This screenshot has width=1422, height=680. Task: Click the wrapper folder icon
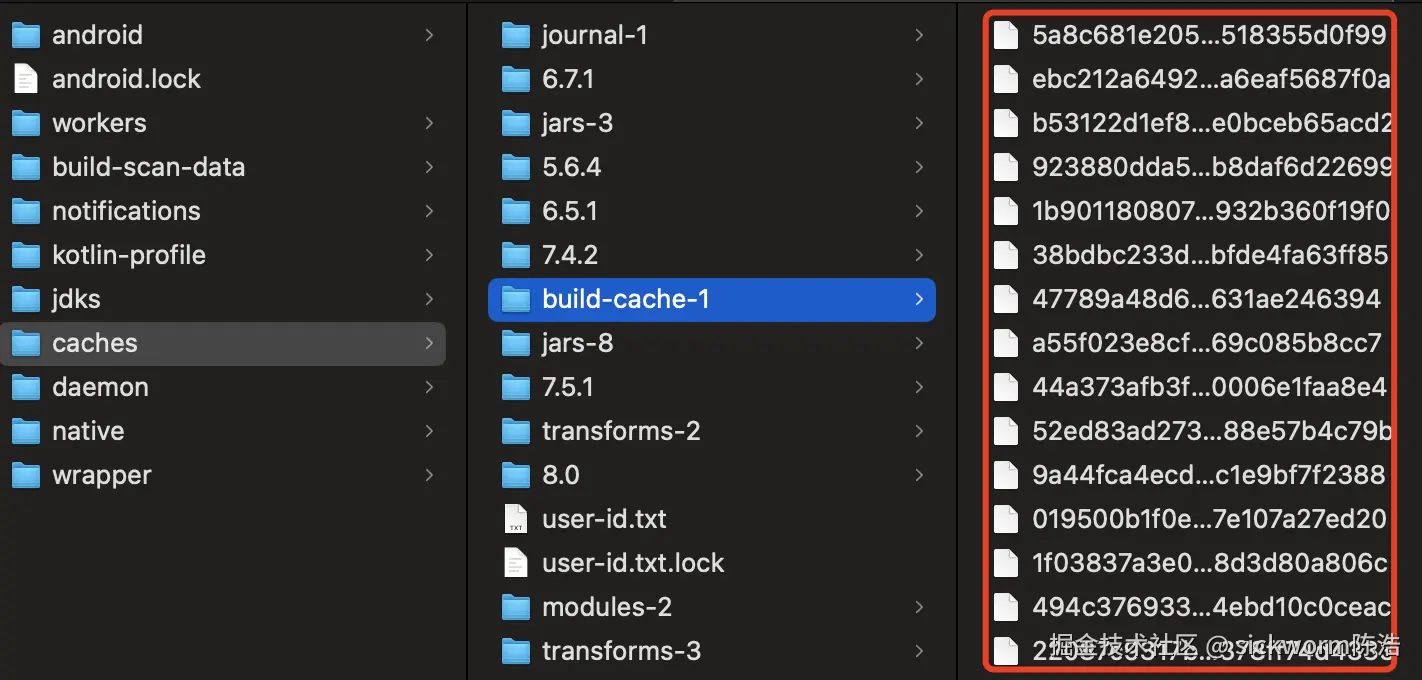(x=25, y=476)
